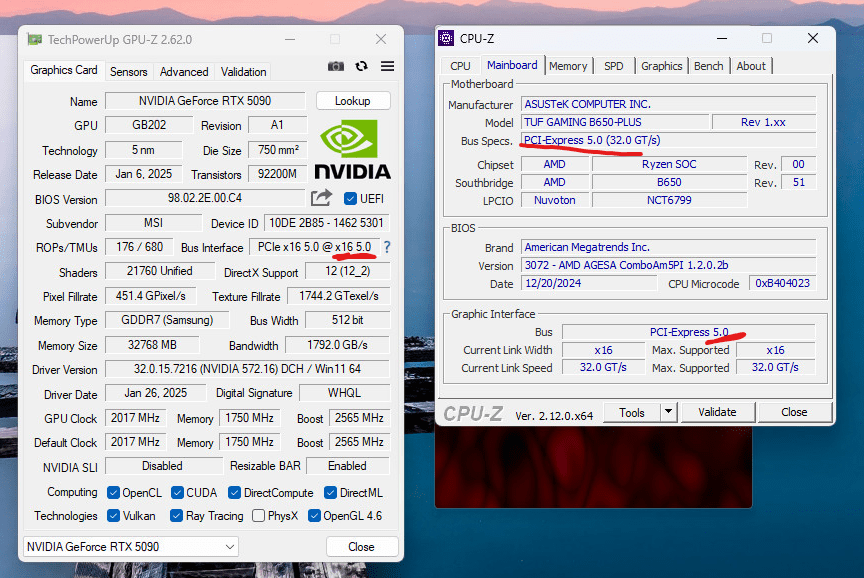Viewport: 864px width, 578px height.
Task: Toggle the DirectCompute checkbox
Action: click(x=234, y=493)
